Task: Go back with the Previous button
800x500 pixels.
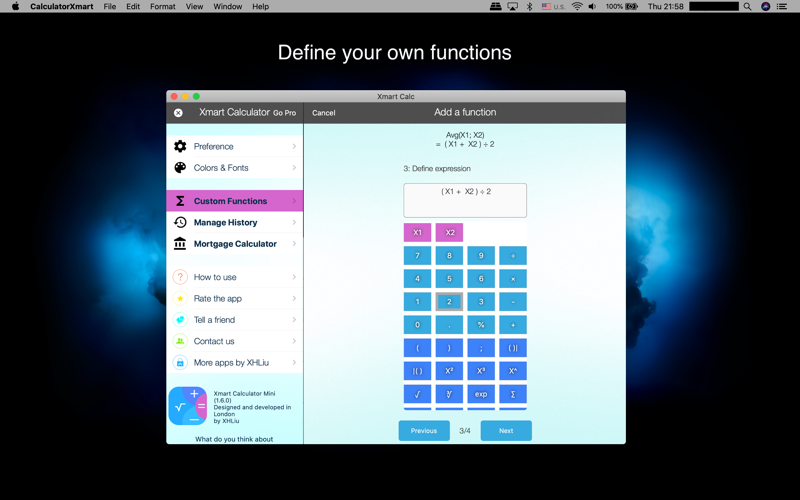Action: pos(424,431)
